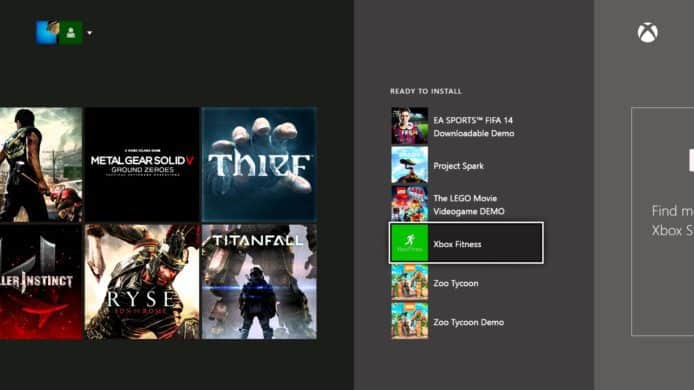Click the Zoo Tycoon Demo cover icon
This screenshot has width=694, height=390.
tap(409, 321)
